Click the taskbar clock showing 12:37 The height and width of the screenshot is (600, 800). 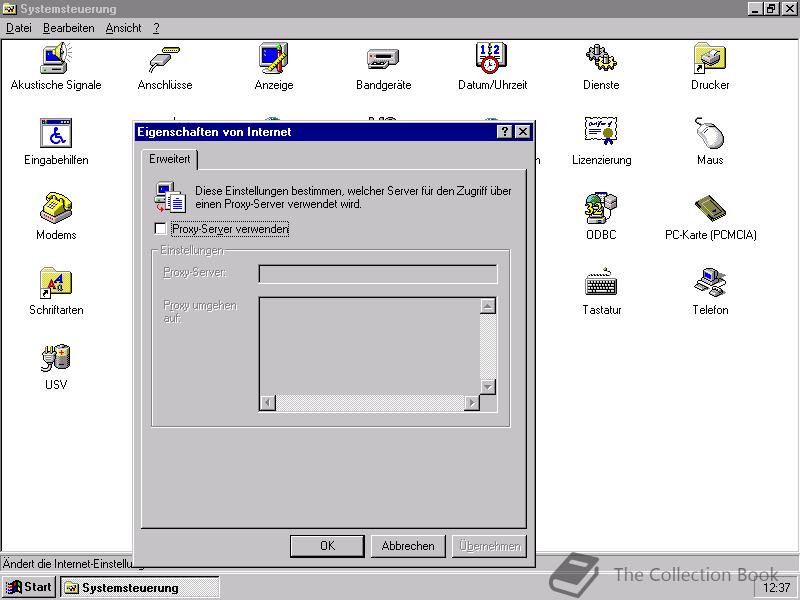click(777, 588)
